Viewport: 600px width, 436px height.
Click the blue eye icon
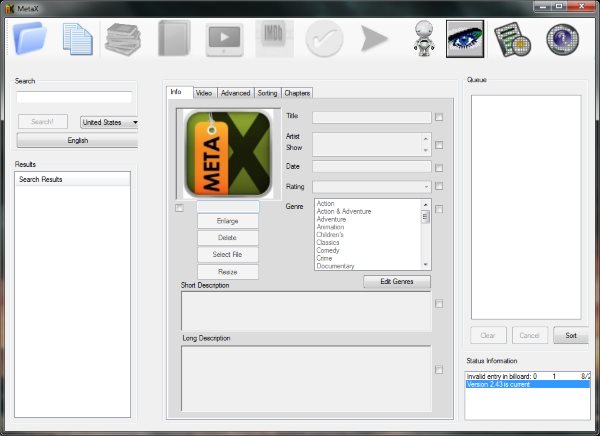[x=465, y=39]
